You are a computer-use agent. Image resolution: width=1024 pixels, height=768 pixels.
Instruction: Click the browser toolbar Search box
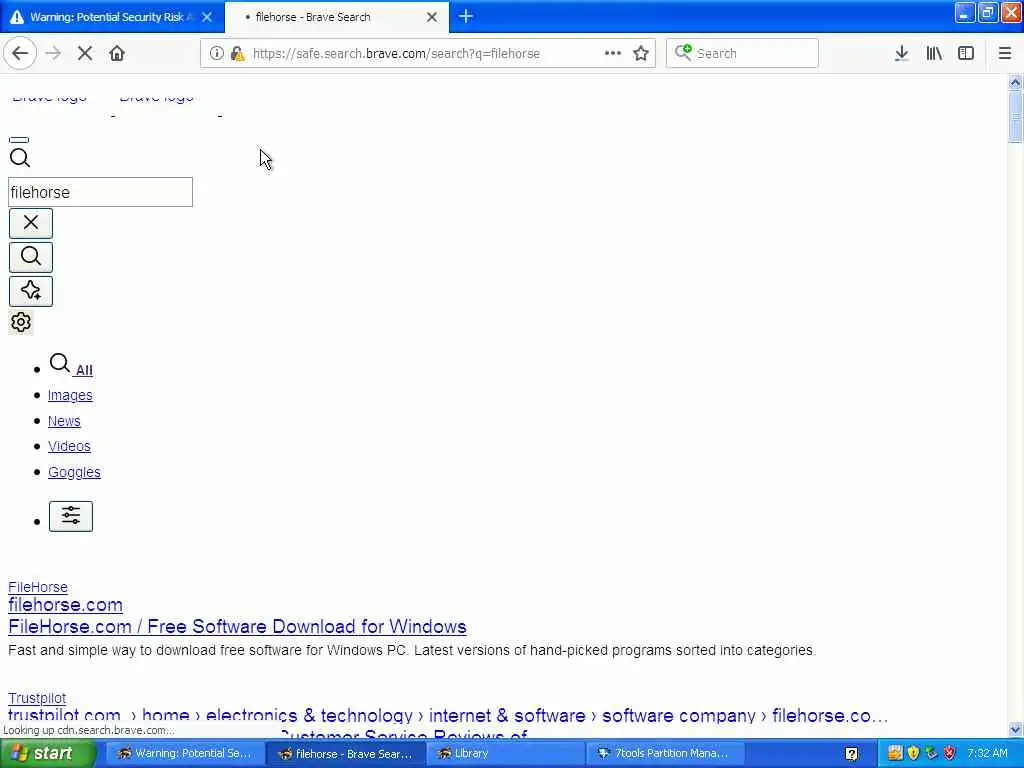pos(742,54)
